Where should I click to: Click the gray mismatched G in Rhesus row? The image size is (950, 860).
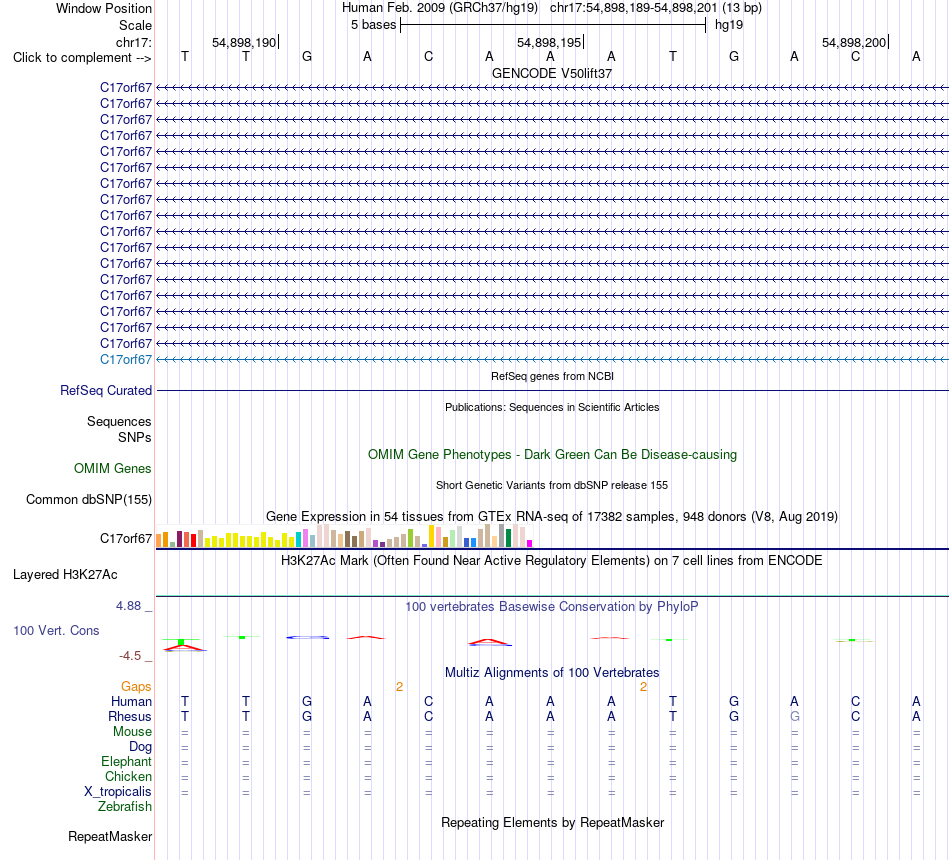[x=794, y=716]
